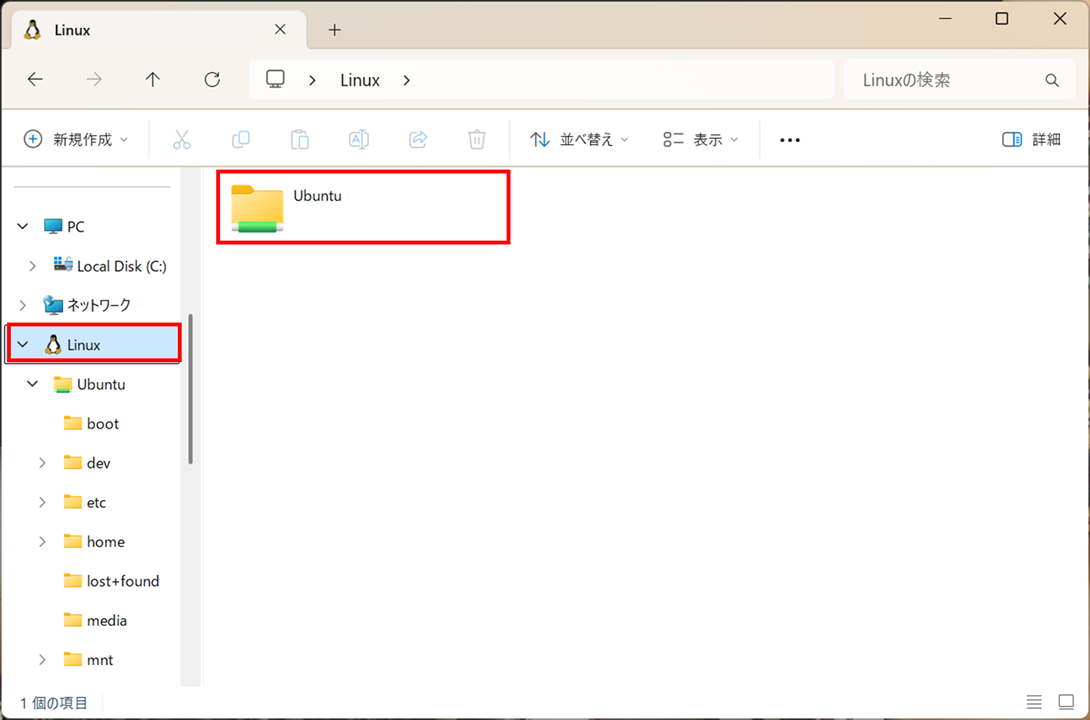The image size is (1090, 720).
Task: Expand the mnt folder node
Action: coord(42,660)
